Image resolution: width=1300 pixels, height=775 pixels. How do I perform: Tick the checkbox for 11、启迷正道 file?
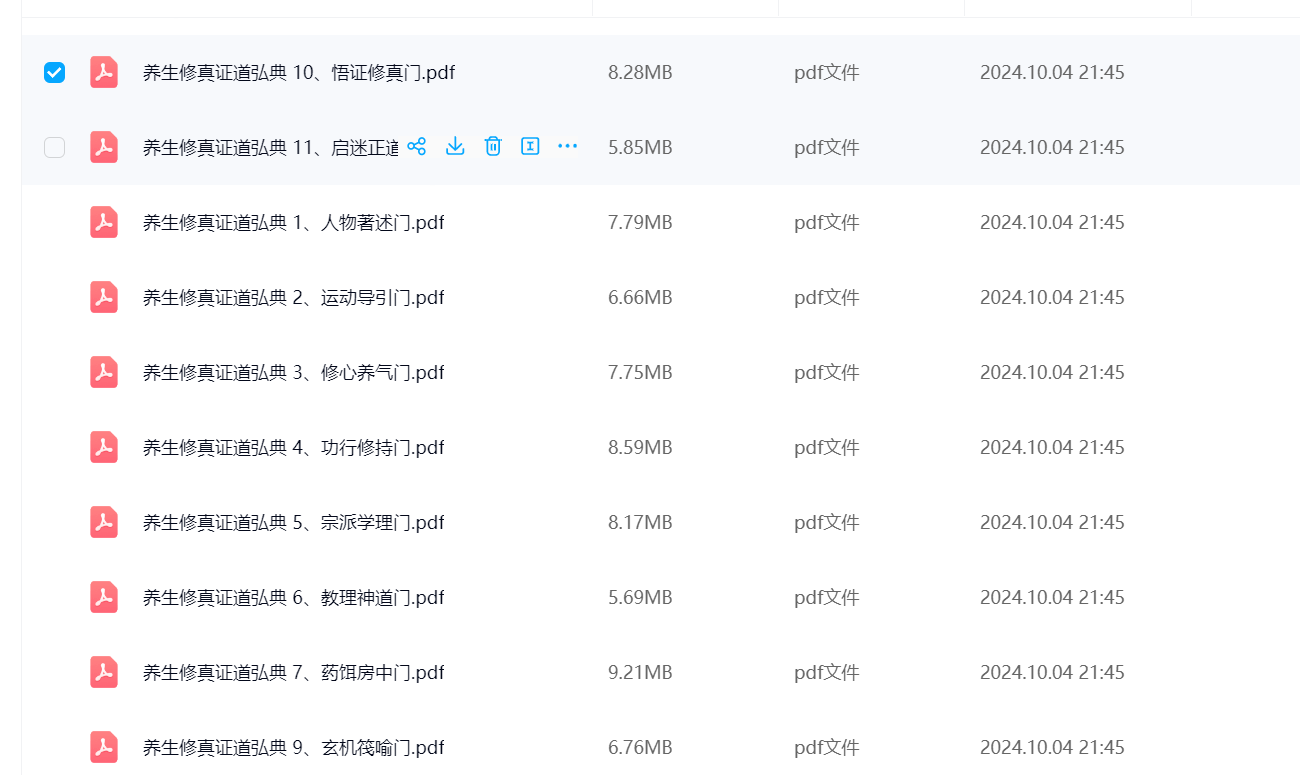pos(55,147)
